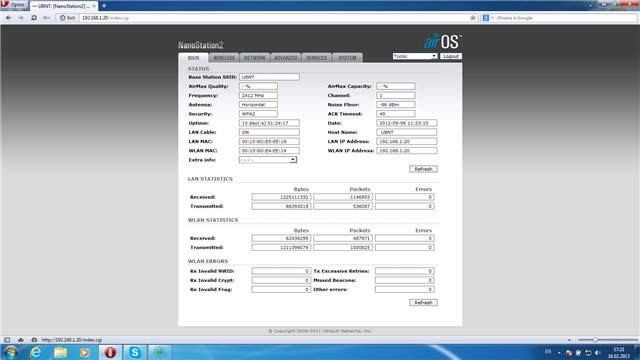
Task: Click the address bar URL field
Action: (273, 18)
